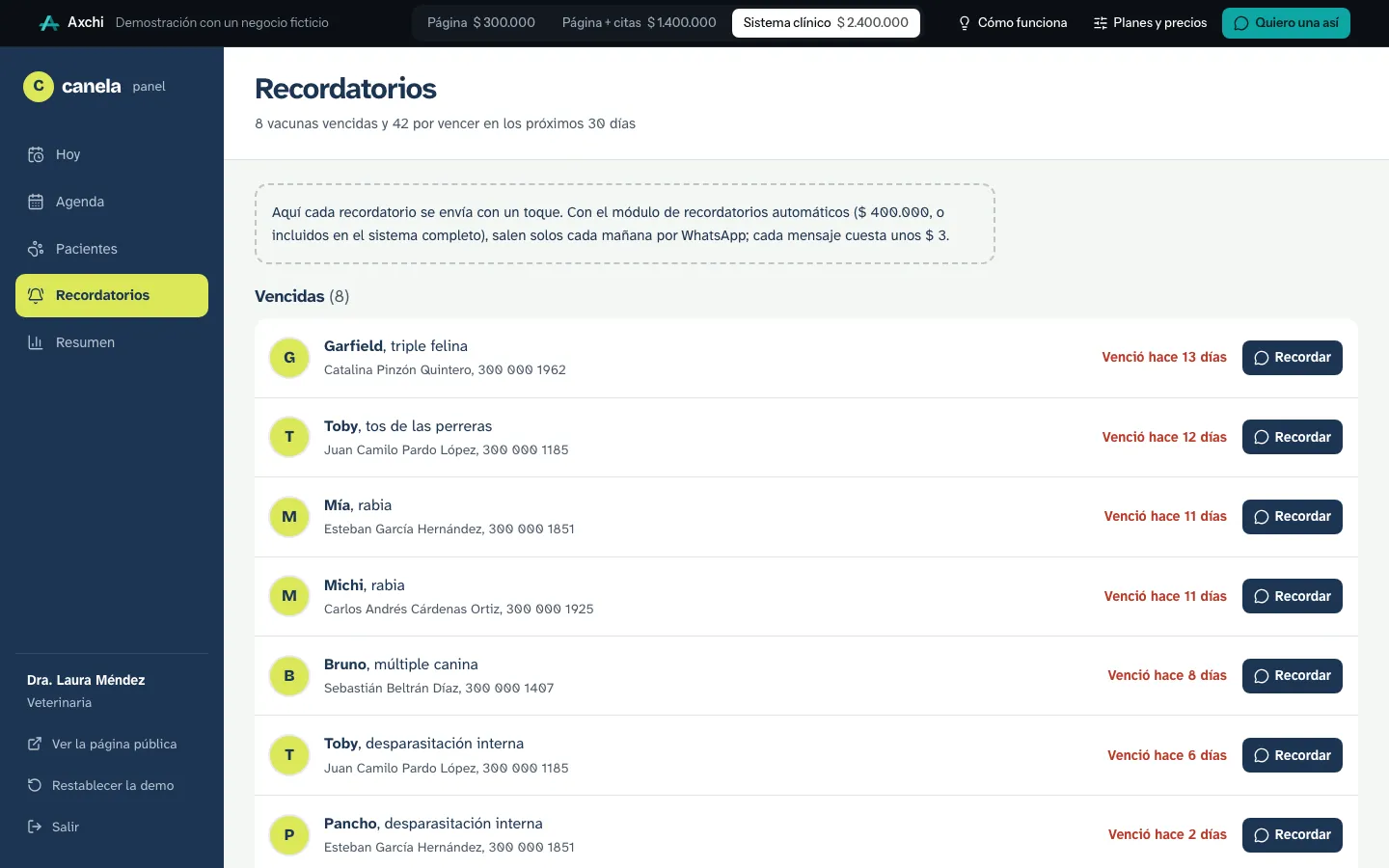Screen dimensions: 1389x868
Task: Open the Cómo funciona link
Action: [1012, 23]
